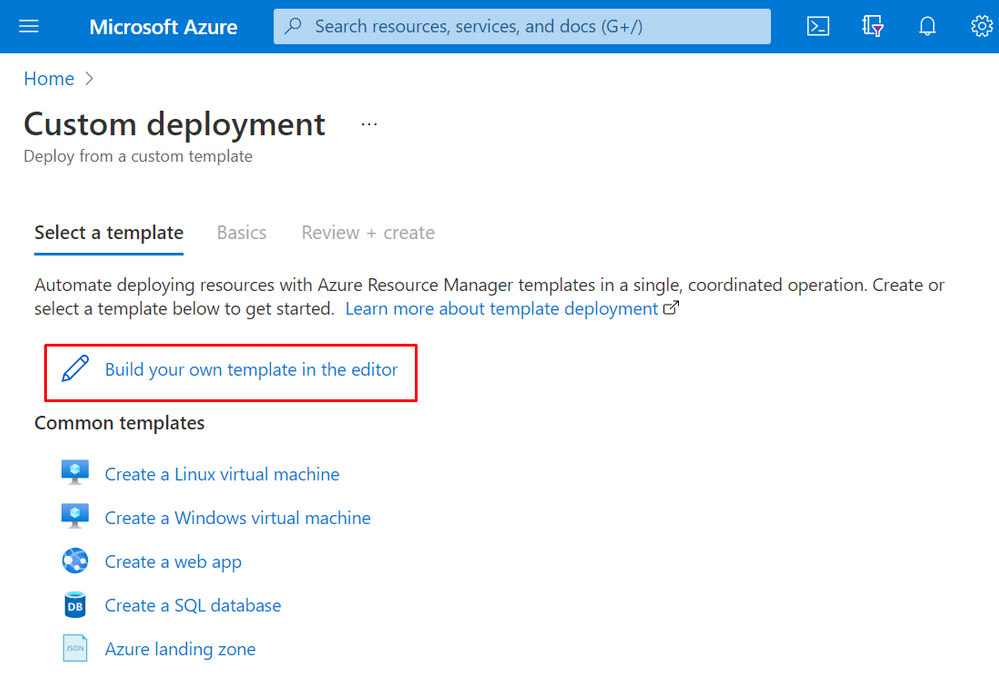
Task: Open the Directories and subscriptions filter
Action: point(873,26)
